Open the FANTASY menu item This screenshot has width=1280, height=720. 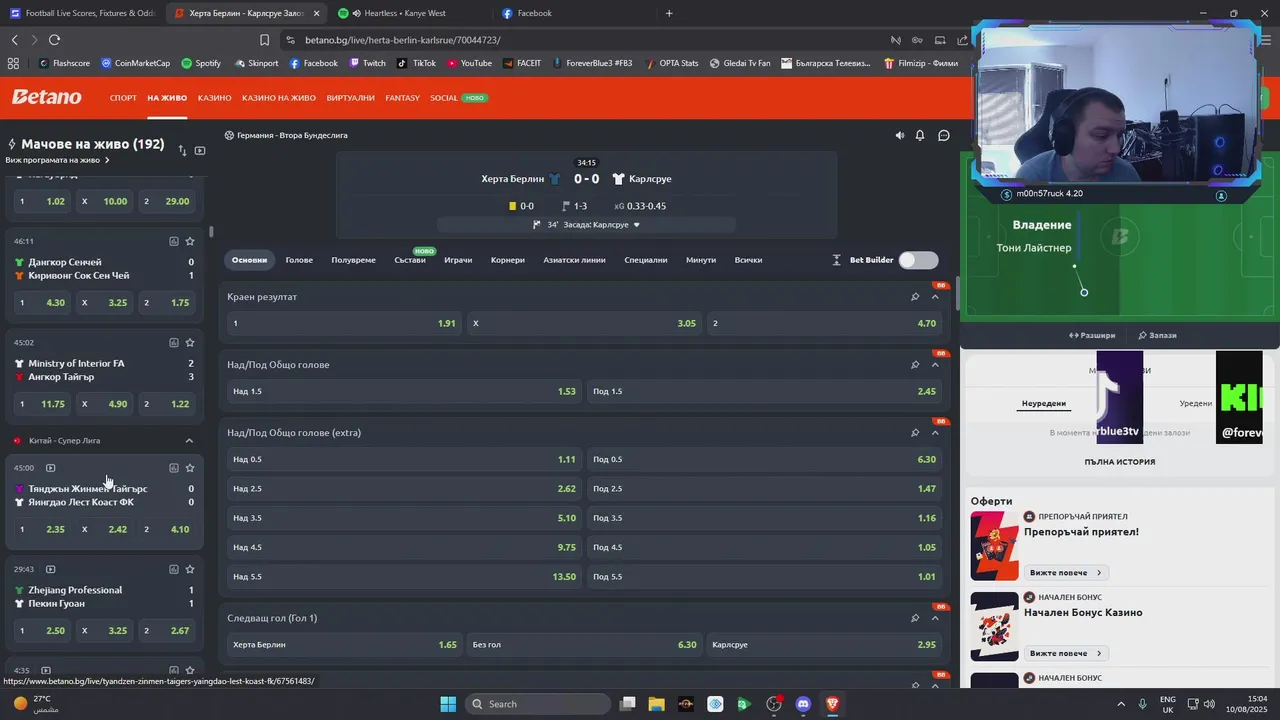tap(402, 98)
